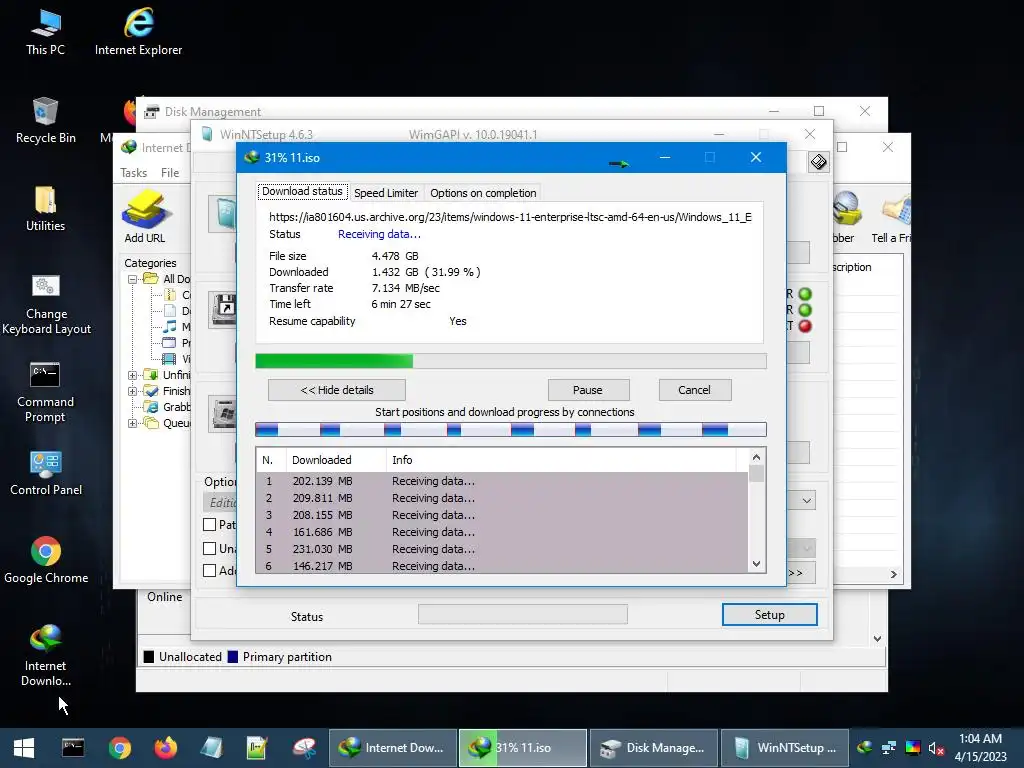Expand the Finished category in IDM

133,392
